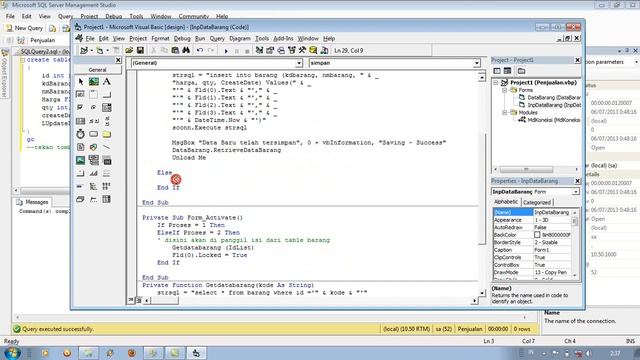This screenshot has width=640, height=360.
Task: Open the Menu Editor toolbar icon
Action: click(116, 50)
